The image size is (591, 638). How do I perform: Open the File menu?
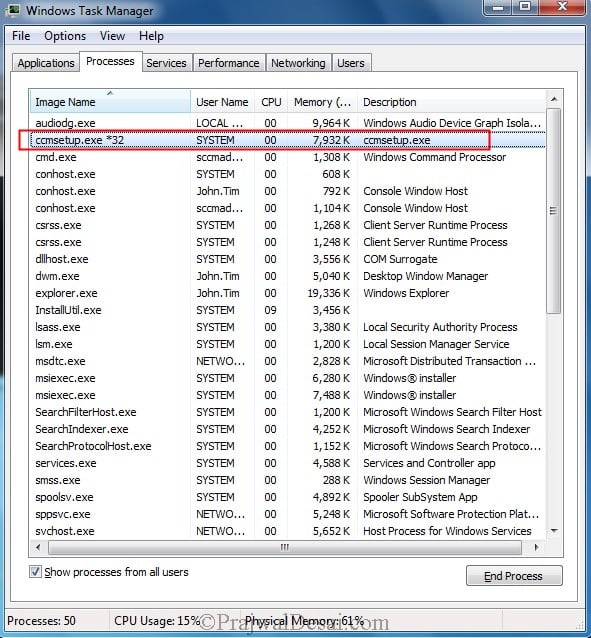(x=21, y=36)
